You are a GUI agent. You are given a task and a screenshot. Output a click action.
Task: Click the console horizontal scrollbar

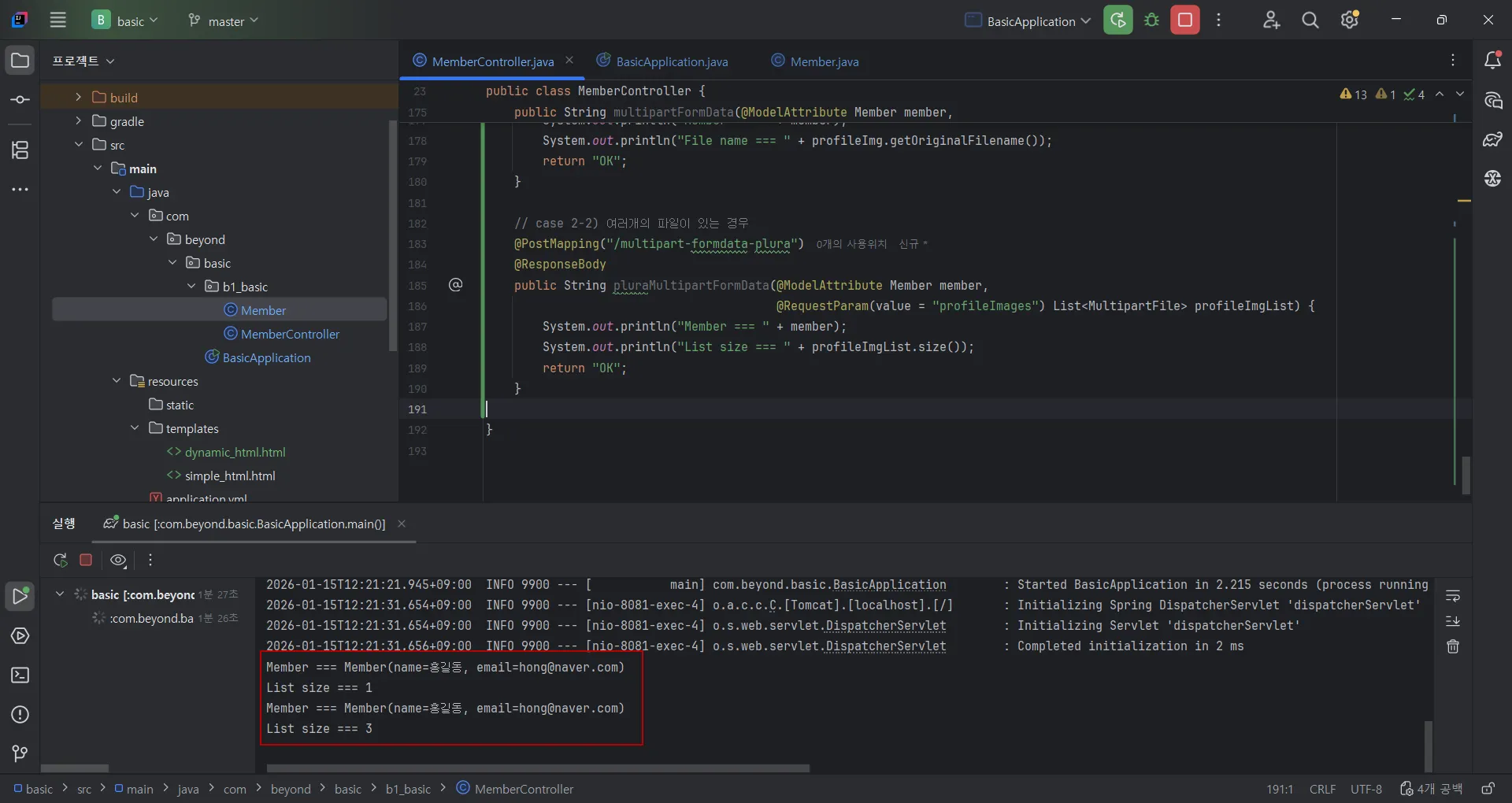[538, 768]
